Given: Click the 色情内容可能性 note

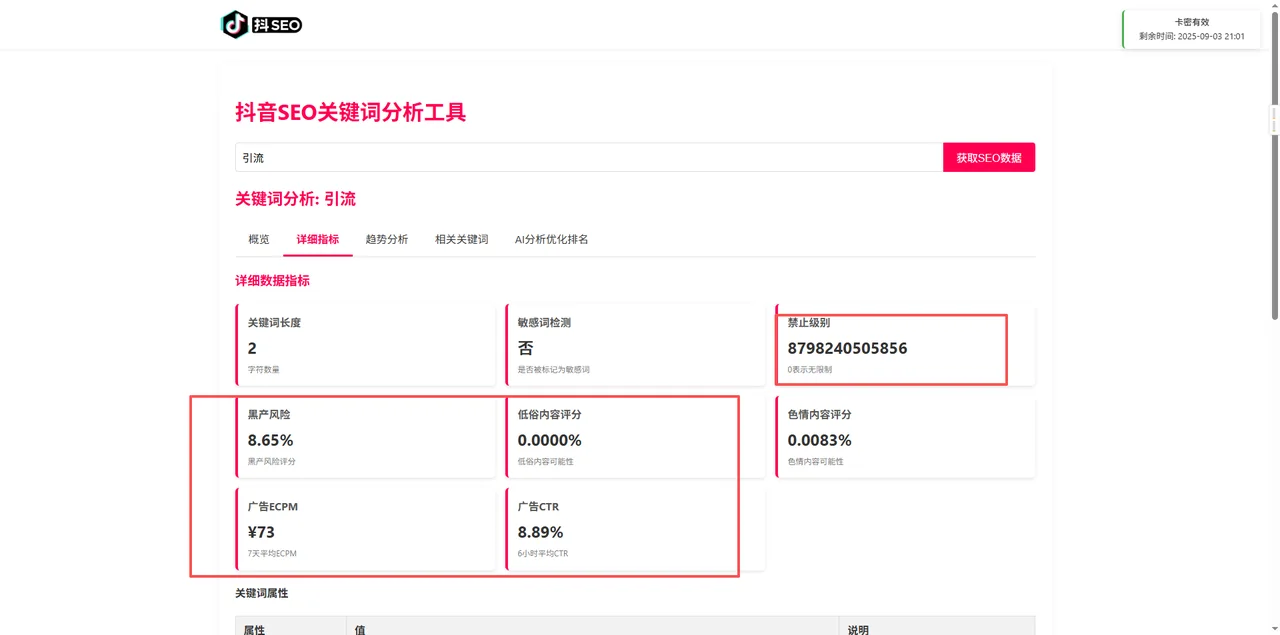Looking at the screenshot, I should 816,462.
